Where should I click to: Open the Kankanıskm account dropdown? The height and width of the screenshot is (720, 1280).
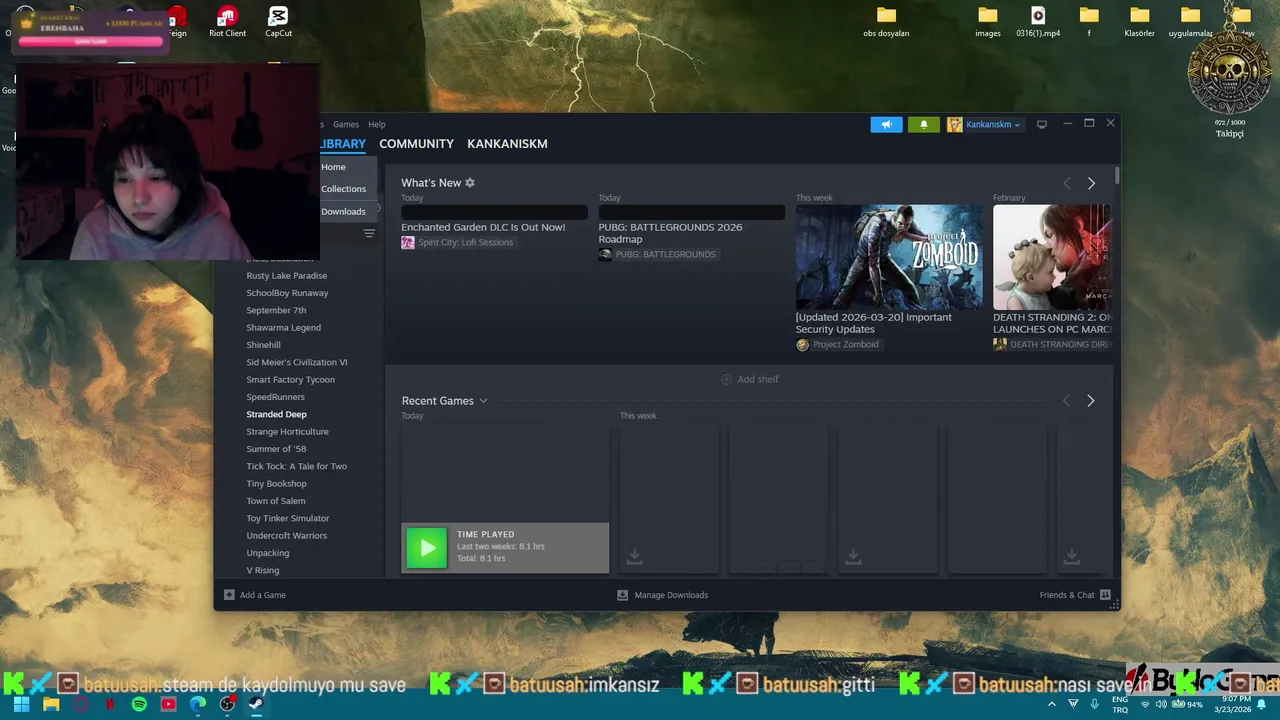click(984, 124)
